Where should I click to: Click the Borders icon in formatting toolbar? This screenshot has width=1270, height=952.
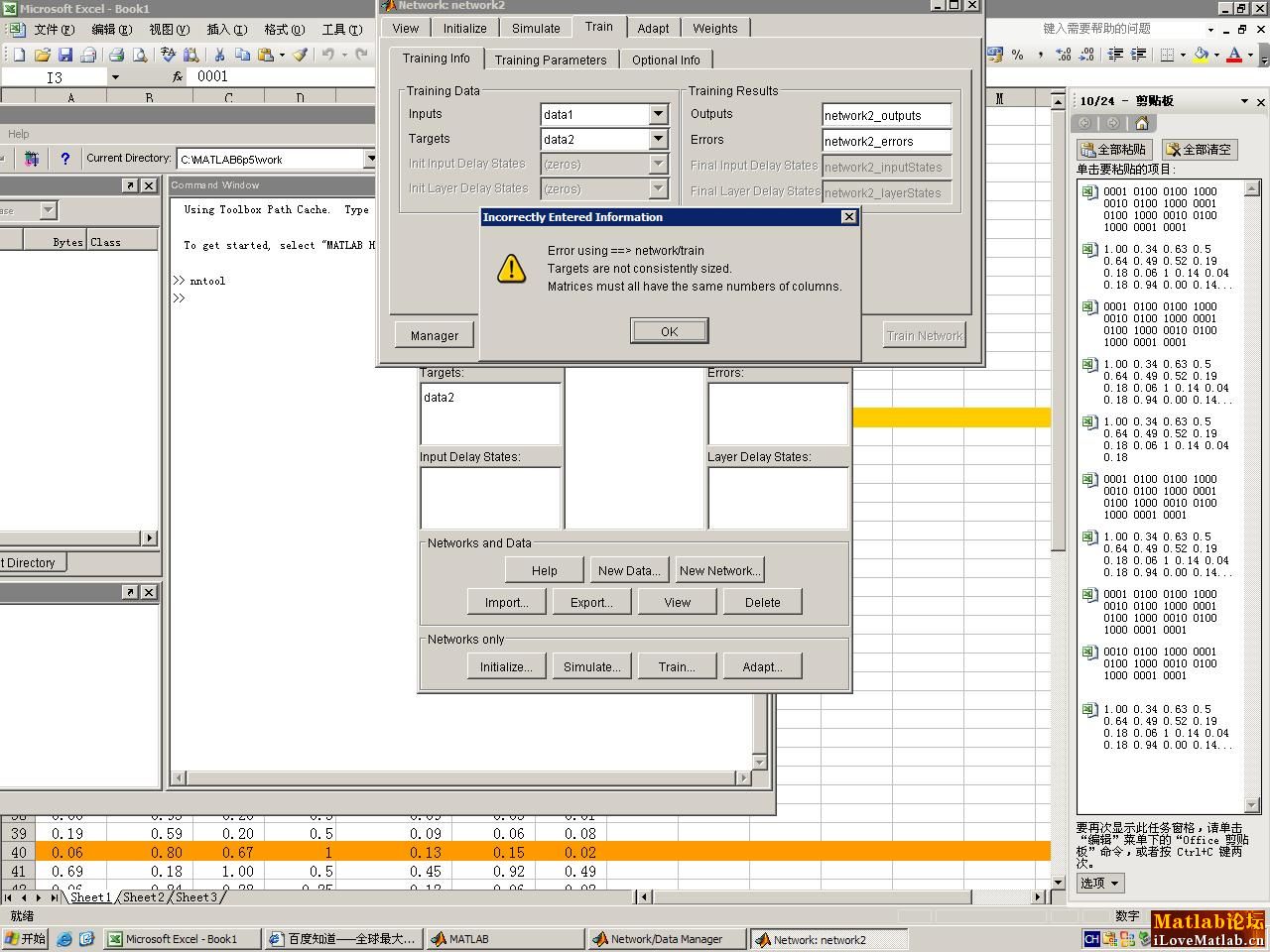[x=1167, y=55]
